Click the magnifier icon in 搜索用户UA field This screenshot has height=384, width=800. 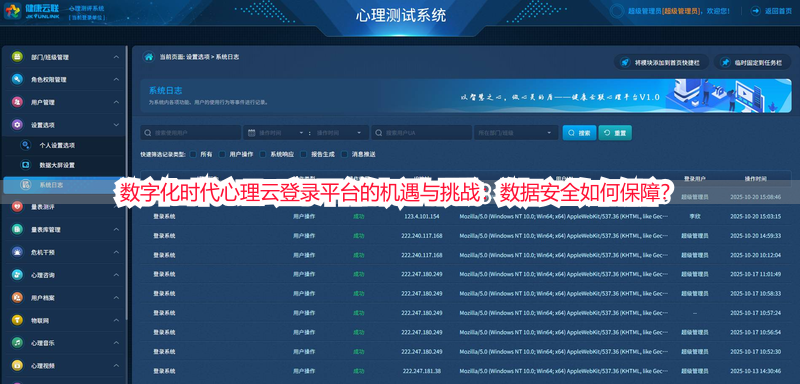point(379,133)
